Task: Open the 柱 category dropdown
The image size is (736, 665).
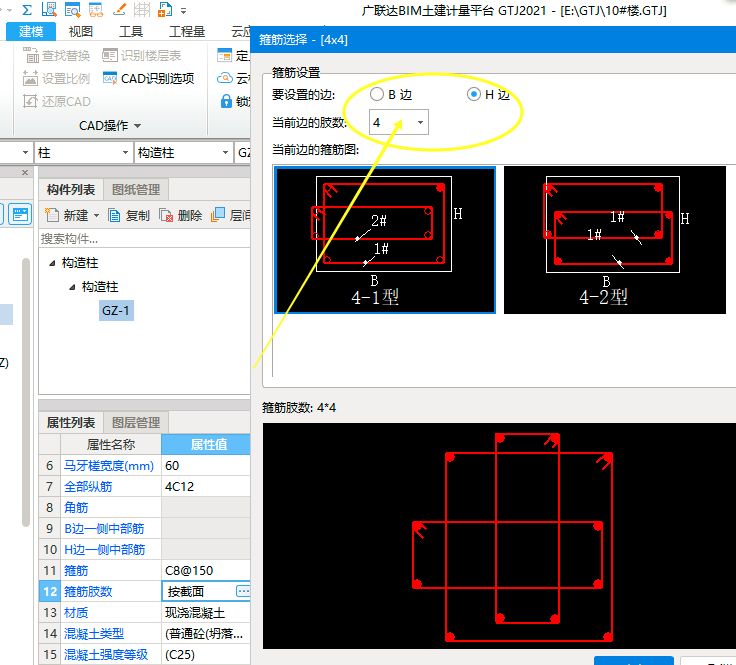Action: 125,153
